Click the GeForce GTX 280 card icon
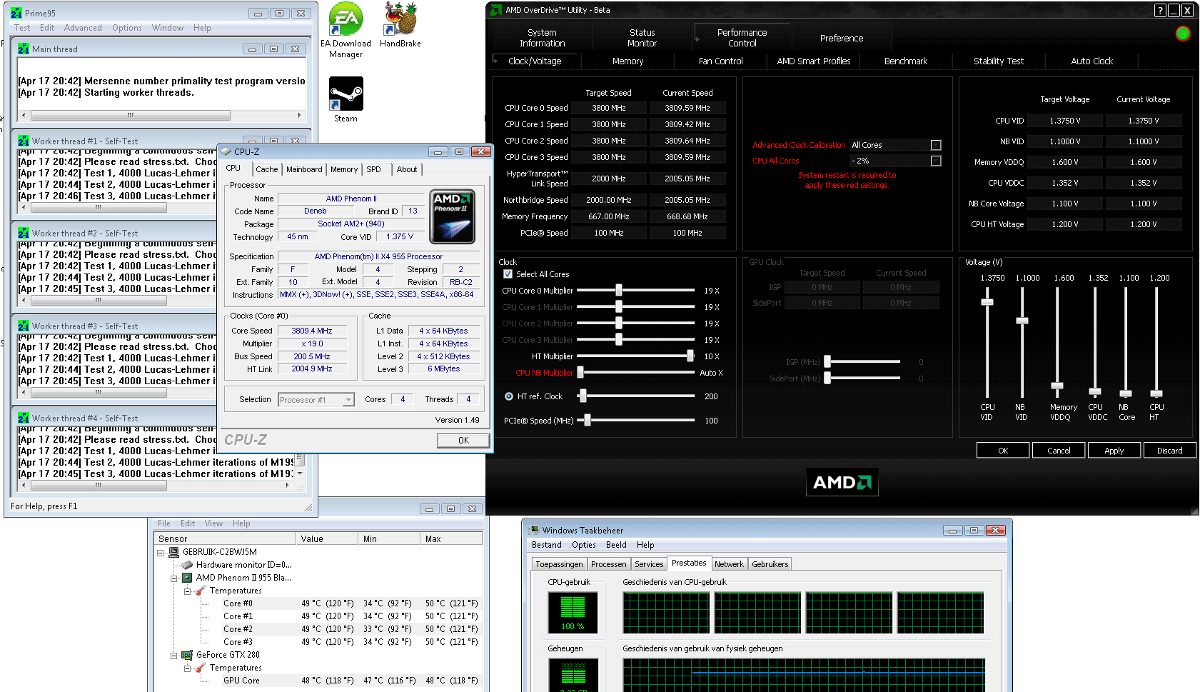The width and height of the screenshot is (1200, 692). pyautogui.click(x=187, y=655)
